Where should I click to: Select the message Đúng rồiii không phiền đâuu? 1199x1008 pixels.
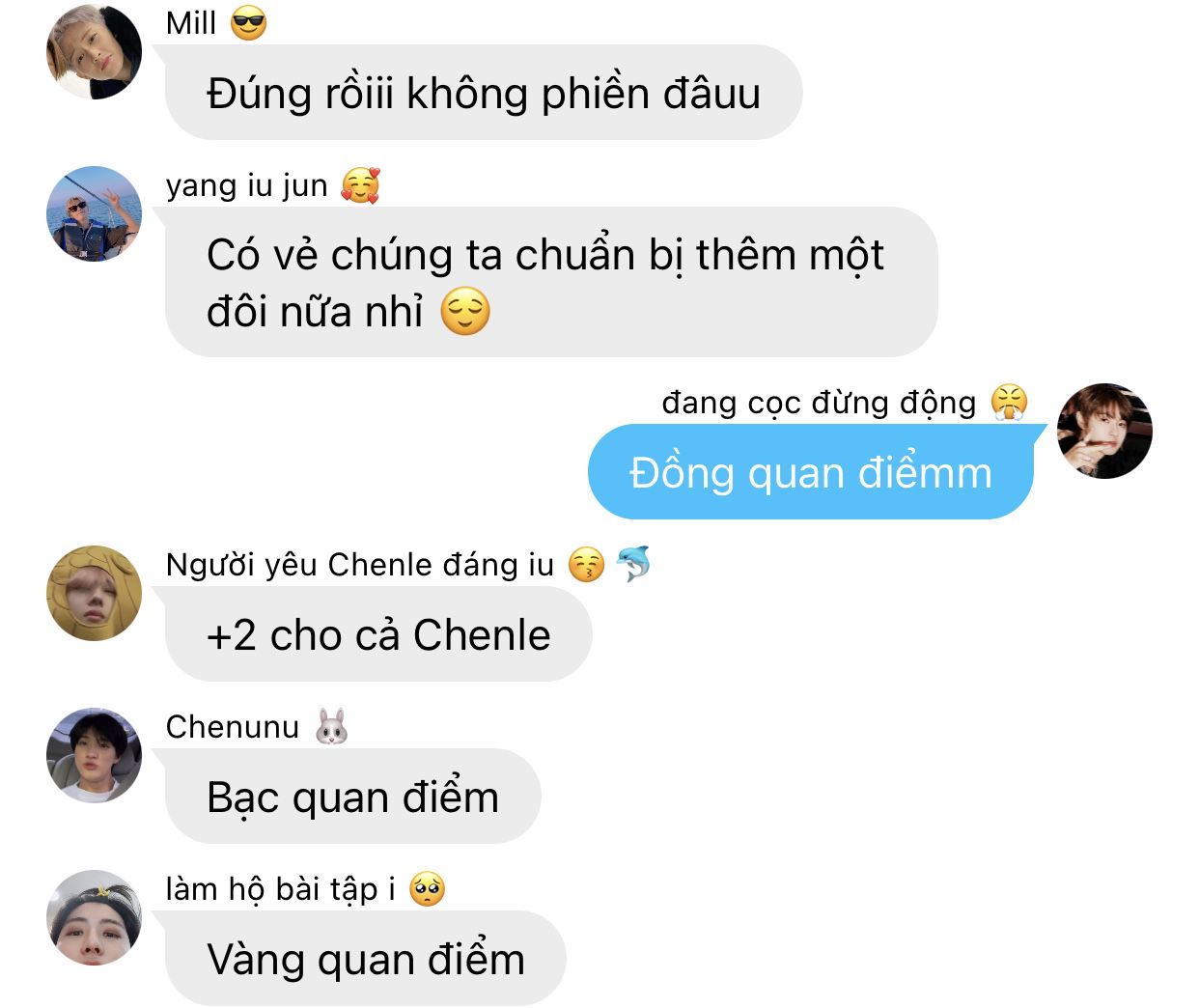[x=484, y=94]
